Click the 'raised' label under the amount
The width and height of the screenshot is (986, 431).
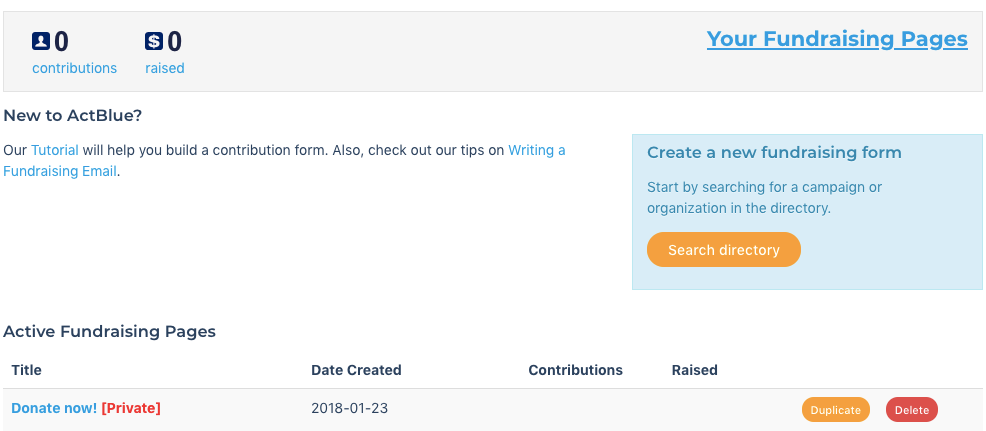point(164,68)
